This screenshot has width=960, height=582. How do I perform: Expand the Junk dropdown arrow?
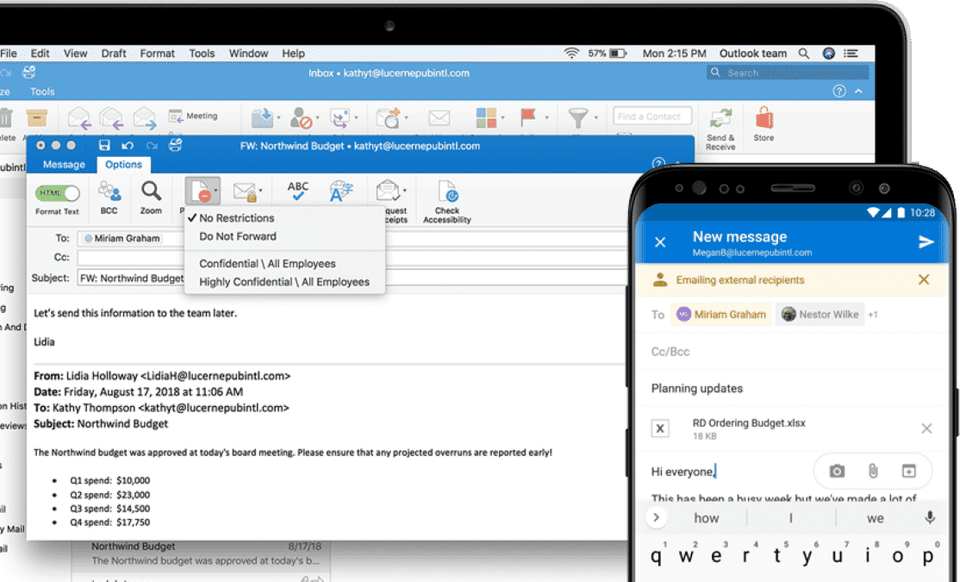pos(318,118)
